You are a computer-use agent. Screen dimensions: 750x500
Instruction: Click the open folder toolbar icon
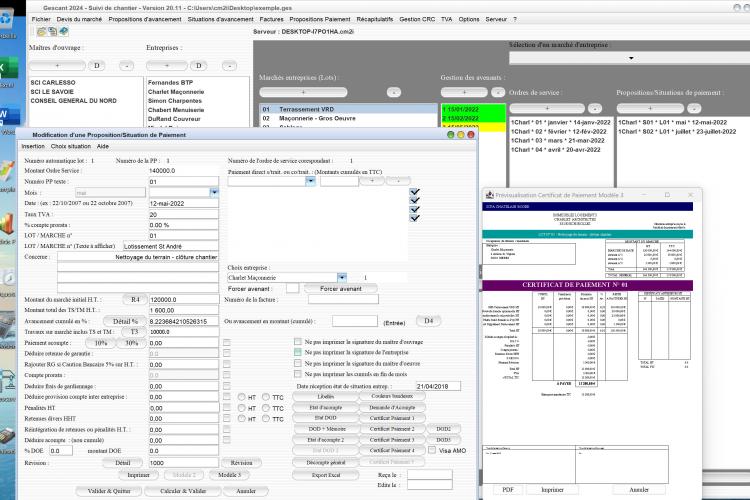(42, 32)
